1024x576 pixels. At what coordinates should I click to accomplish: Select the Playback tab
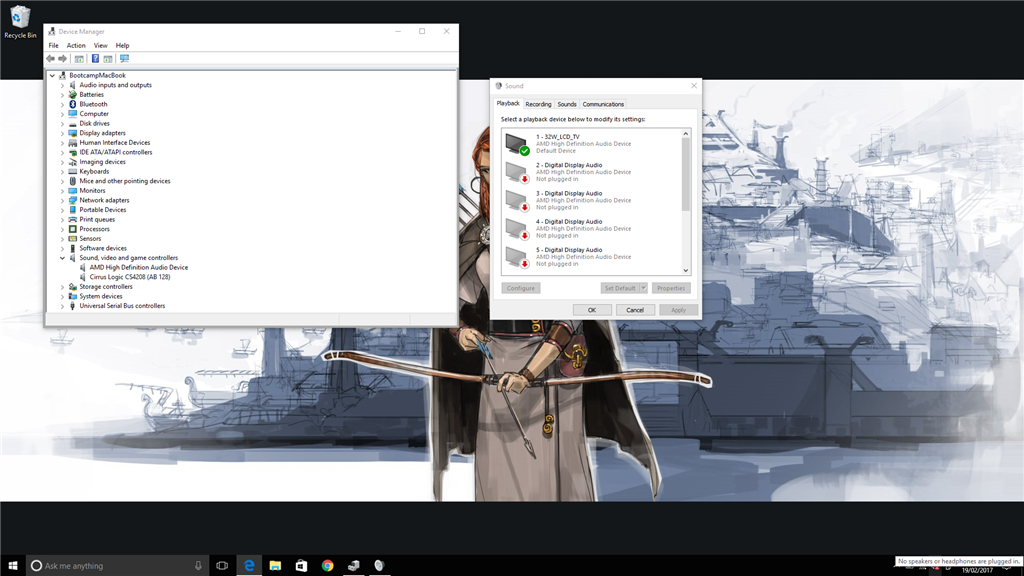(x=508, y=103)
